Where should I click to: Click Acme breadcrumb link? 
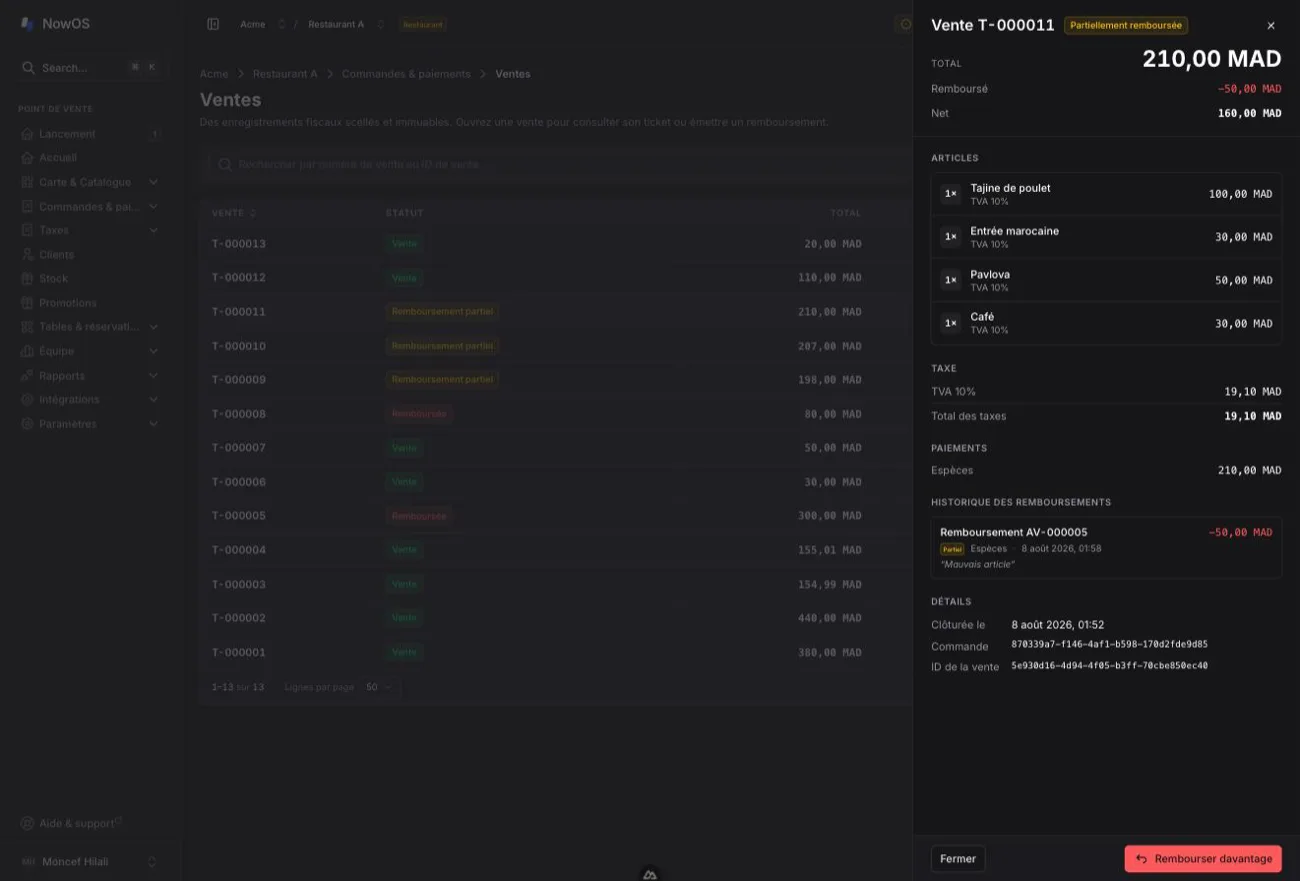tap(214, 74)
